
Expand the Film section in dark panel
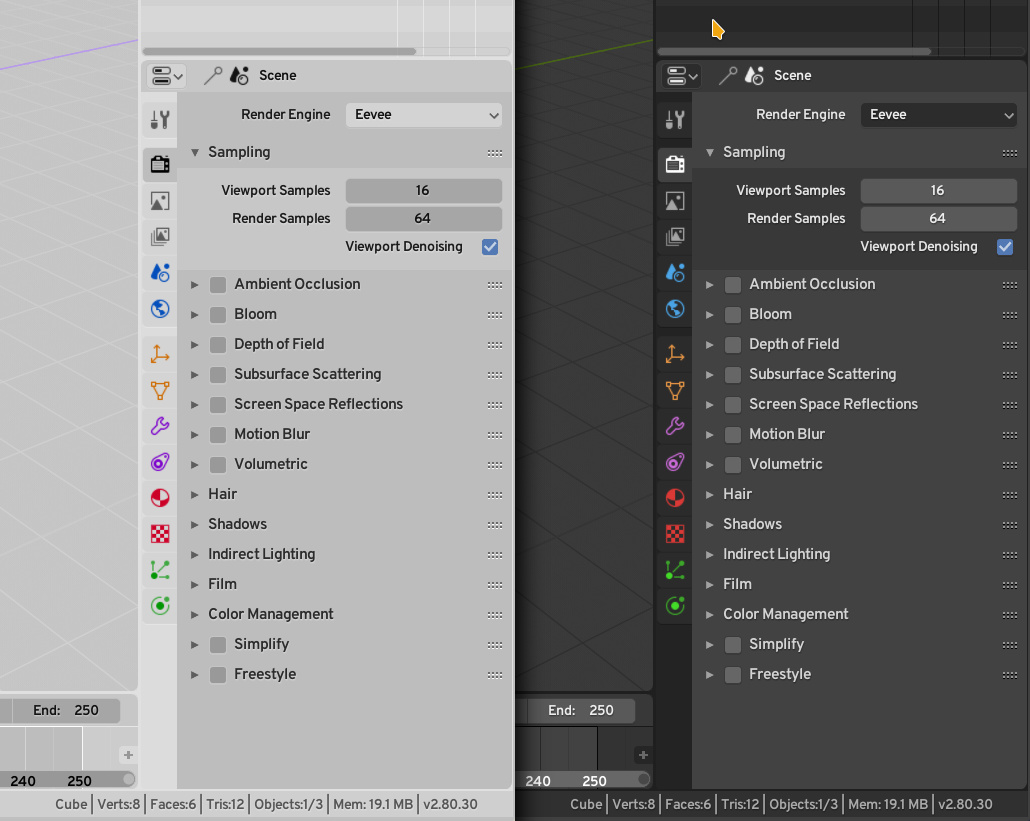(x=709, y=585)
